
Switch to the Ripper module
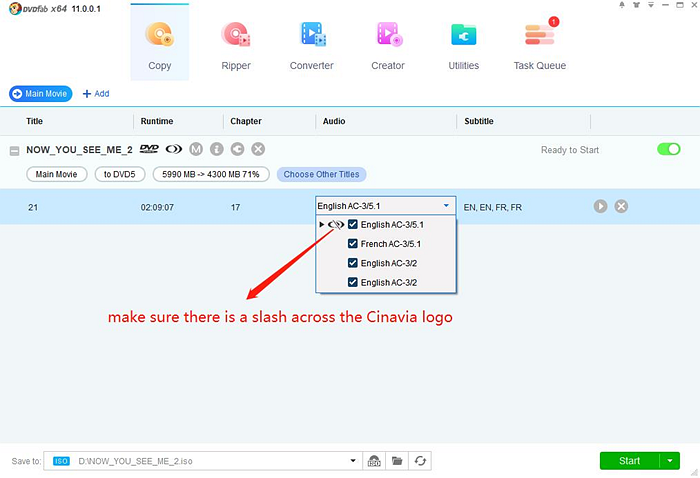[x=236, y=46]
